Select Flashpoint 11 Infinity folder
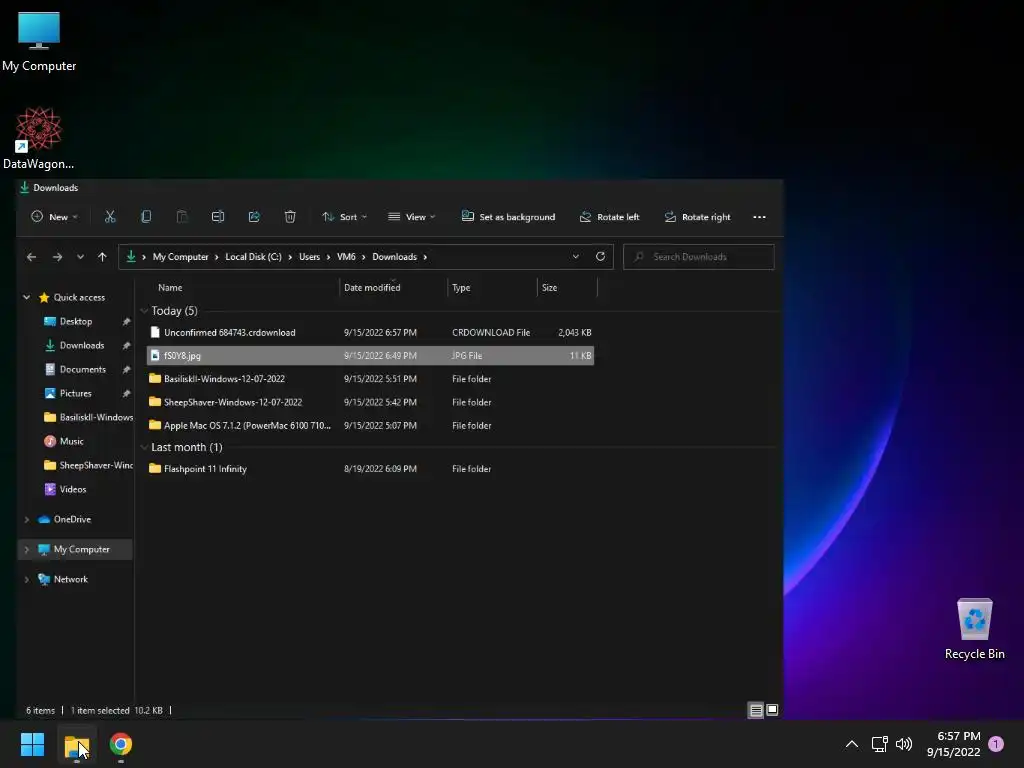This screenshot has width=1024, height=768. click(x=370, y=469)
